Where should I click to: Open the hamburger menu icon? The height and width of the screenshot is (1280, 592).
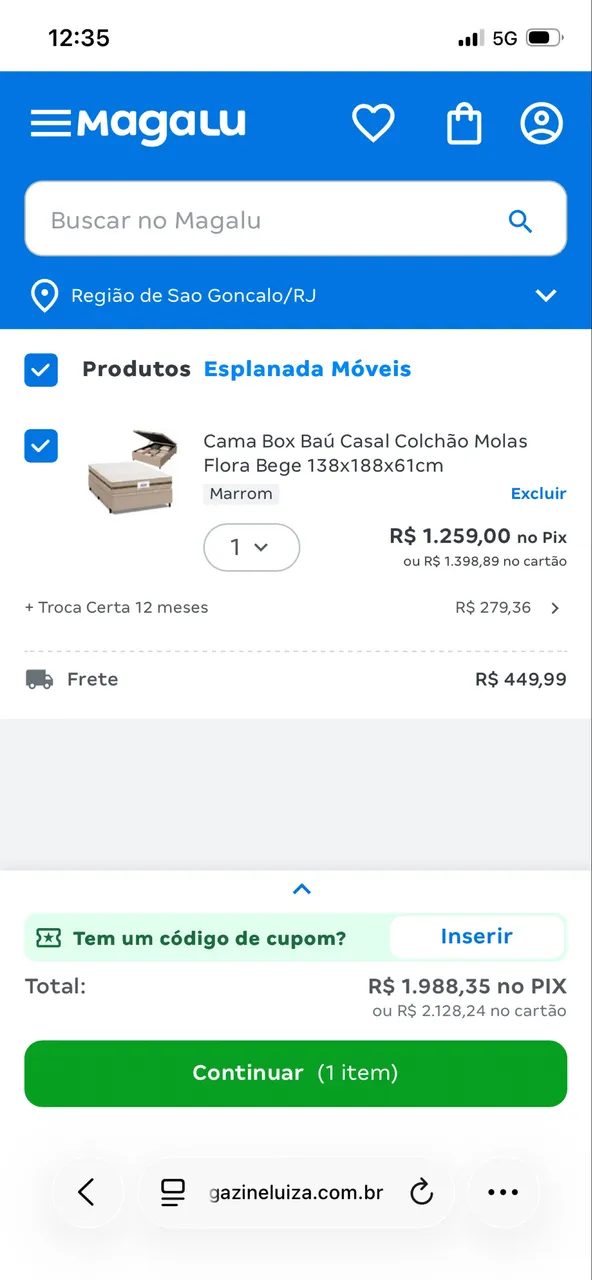[x=50, y=124]
